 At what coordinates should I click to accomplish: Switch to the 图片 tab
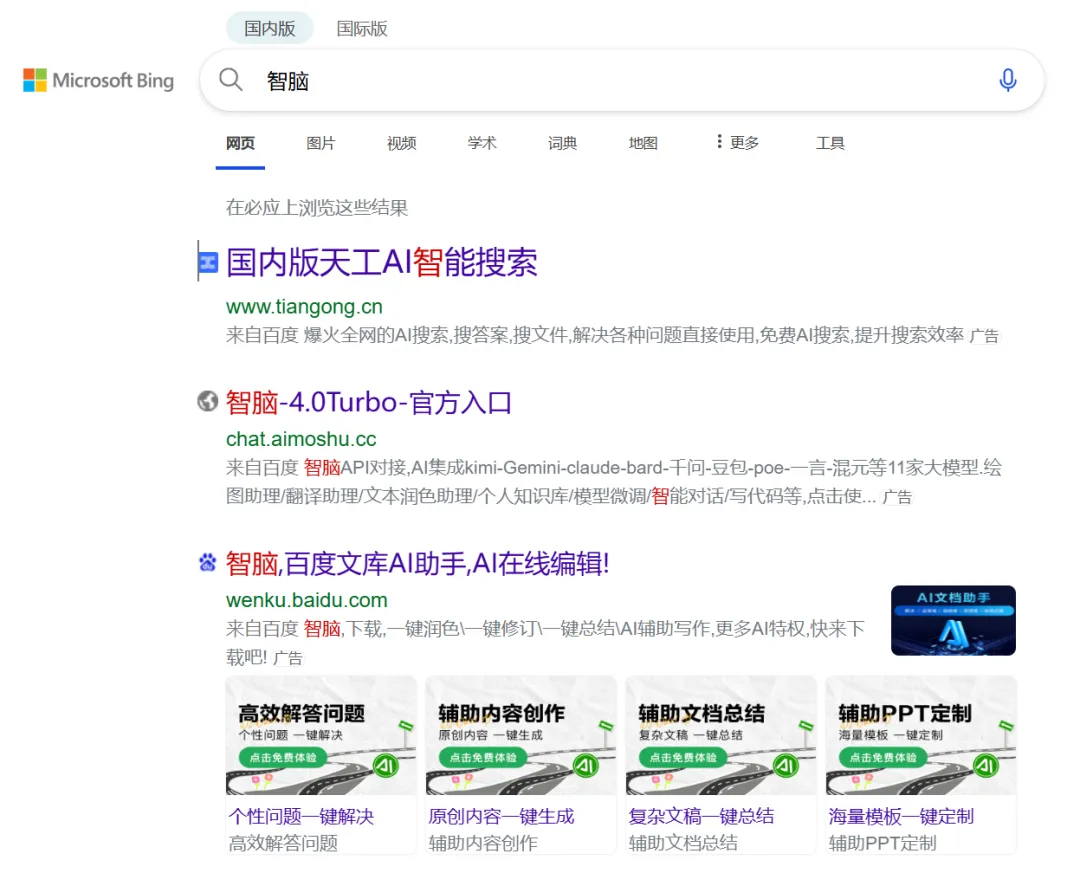tap(321, 143)
